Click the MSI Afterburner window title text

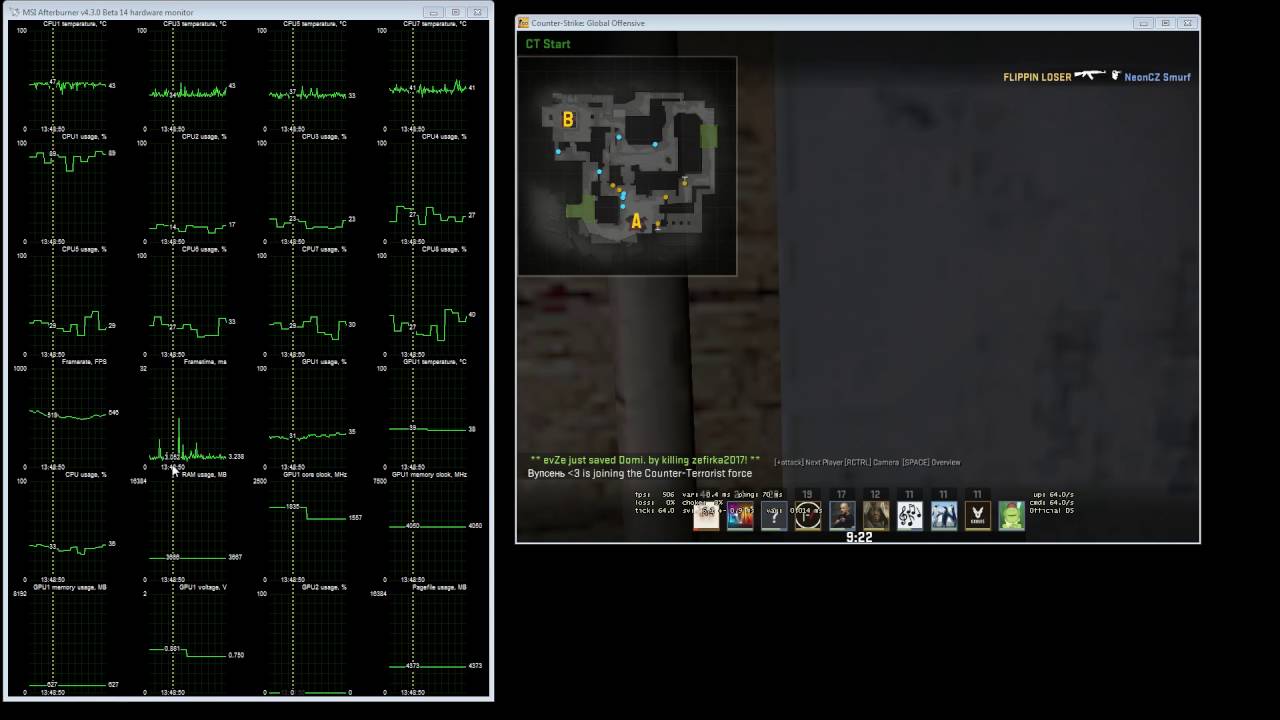[108, 12]
